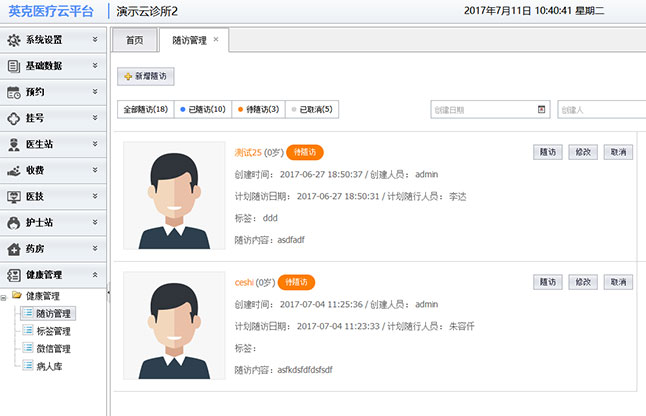
Task: Click the 护士站 nurse icon
Action: pos(14,222)
